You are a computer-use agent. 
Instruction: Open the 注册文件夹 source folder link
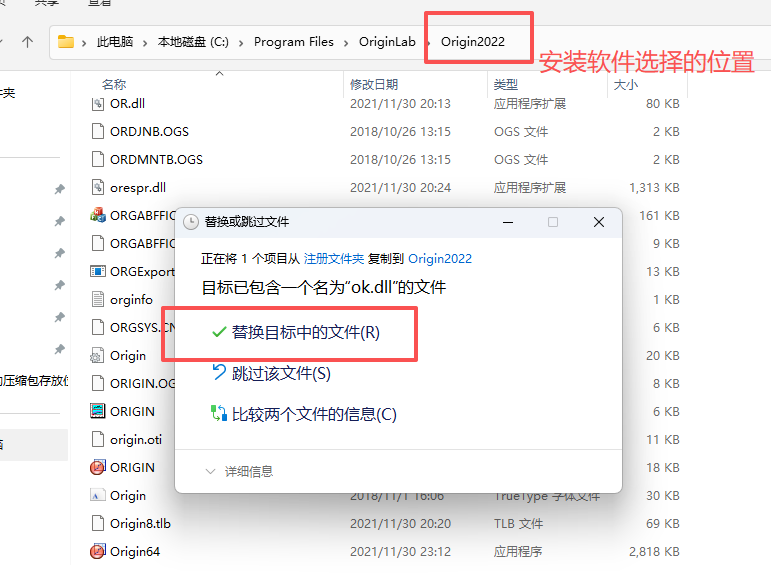334,259
